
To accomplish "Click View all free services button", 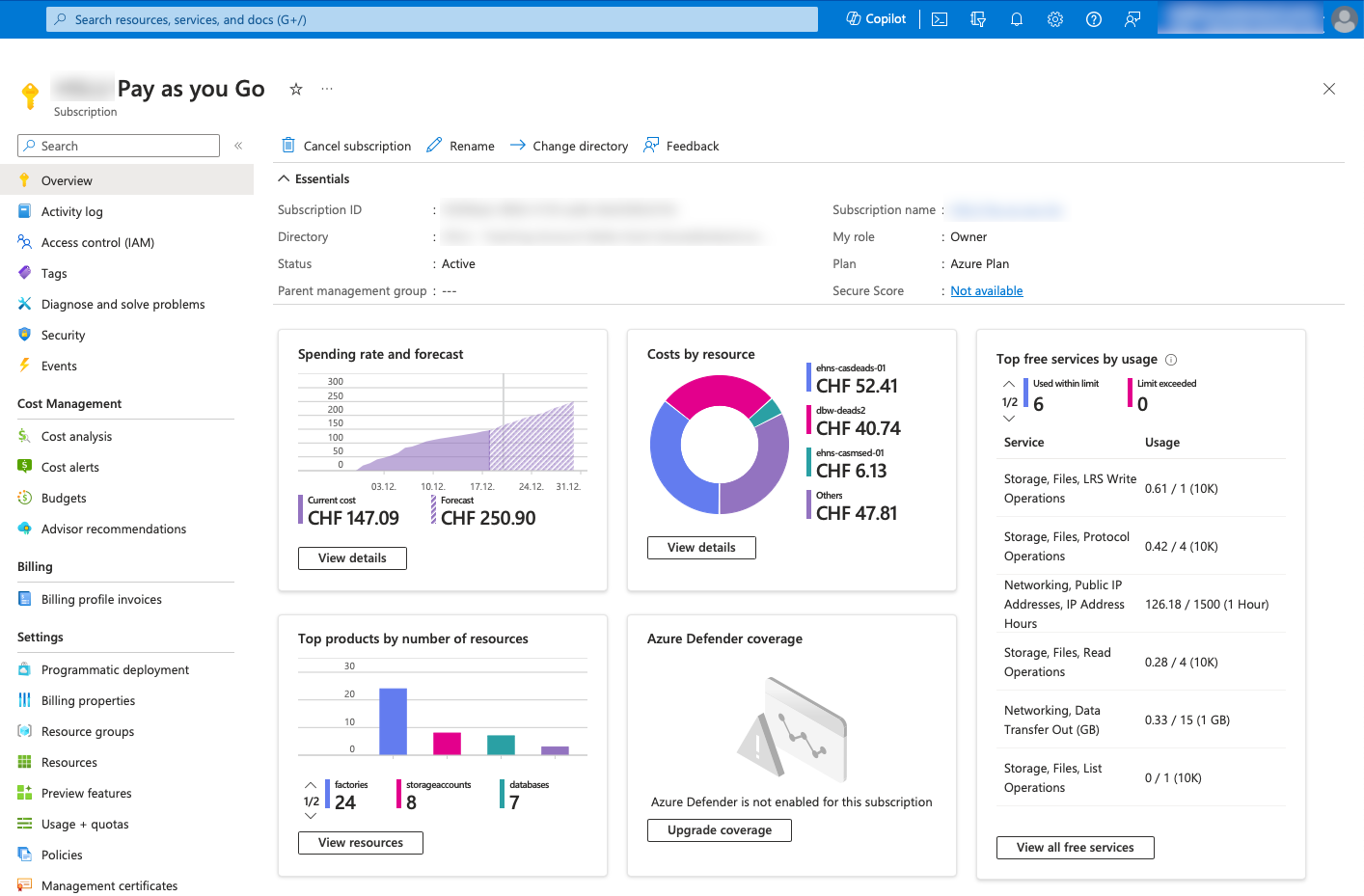I will pyautogui.click(x=1075, y=848).
